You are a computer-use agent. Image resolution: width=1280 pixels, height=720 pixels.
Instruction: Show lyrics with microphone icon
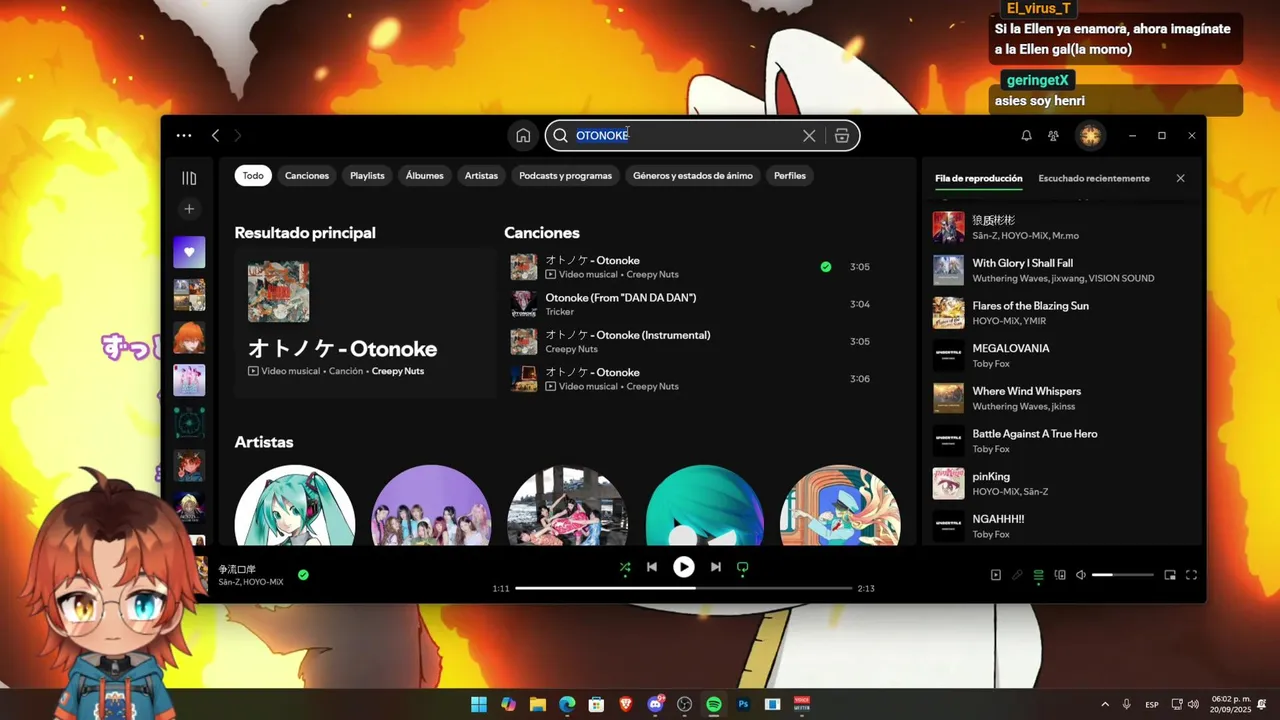click(1017, 575)
